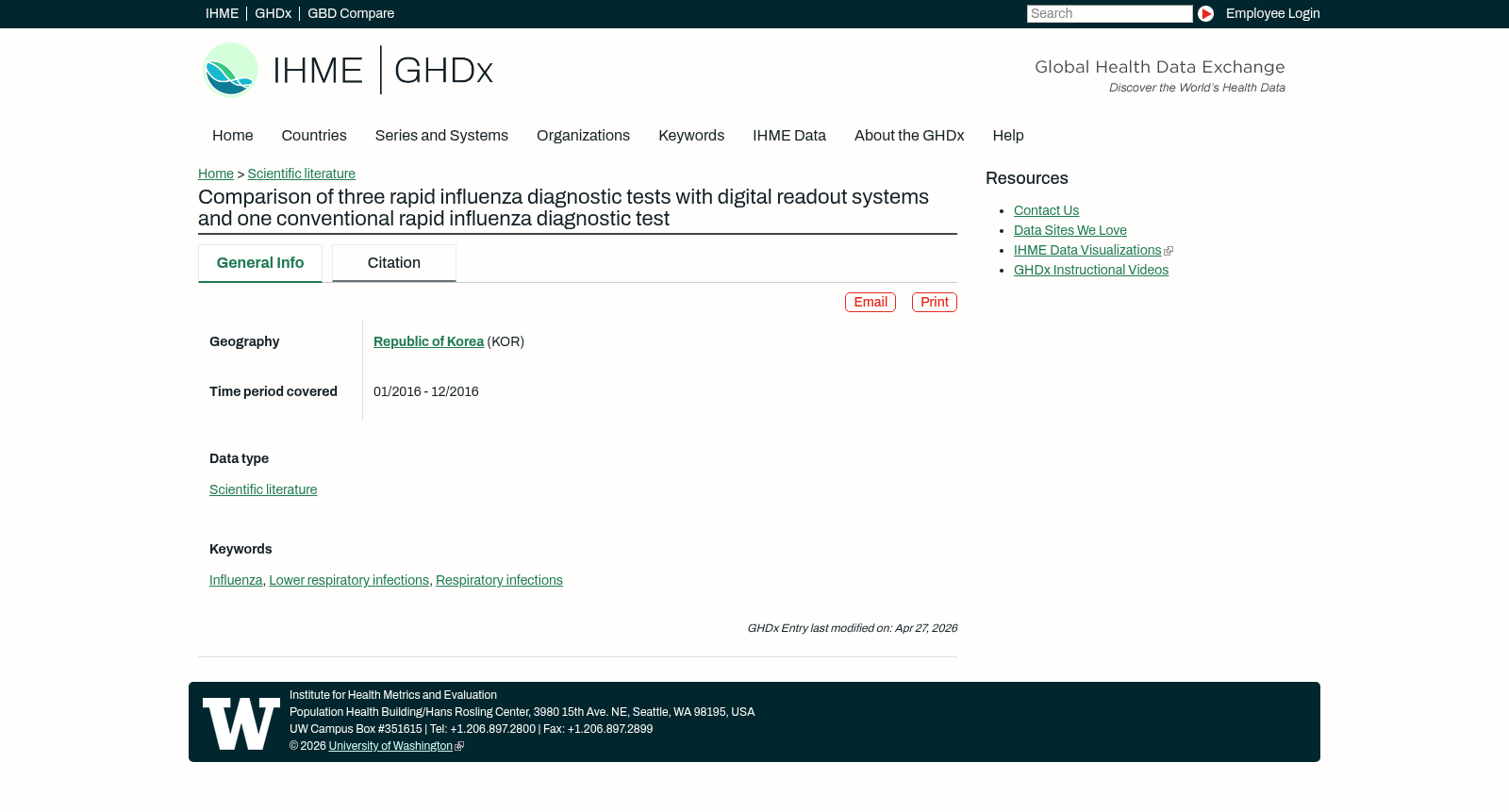This screenshot has height=812, width=1509.
Task: Open the Keywords menu item
Action: click(691, 136)
